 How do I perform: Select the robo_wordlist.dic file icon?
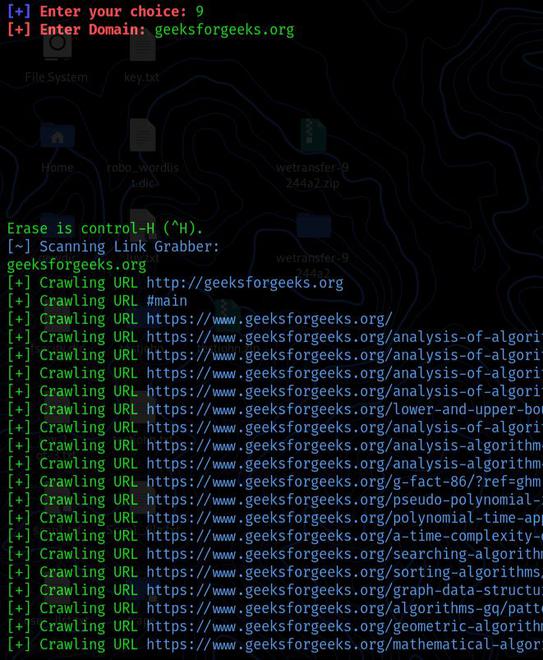(142, 154)
